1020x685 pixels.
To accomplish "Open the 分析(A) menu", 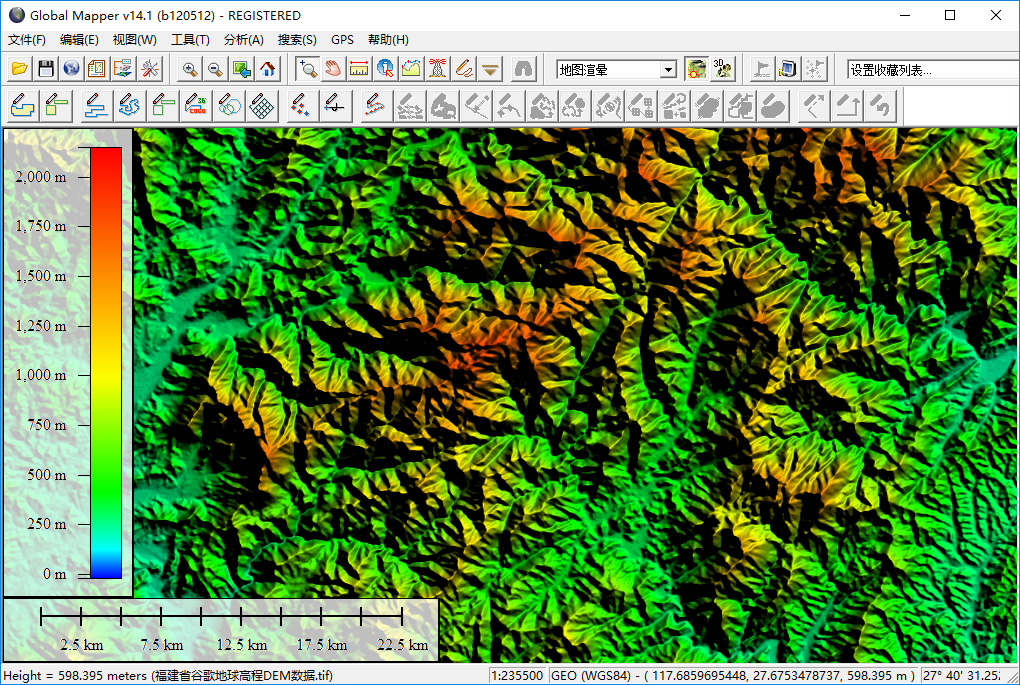I will click(244, 40).
